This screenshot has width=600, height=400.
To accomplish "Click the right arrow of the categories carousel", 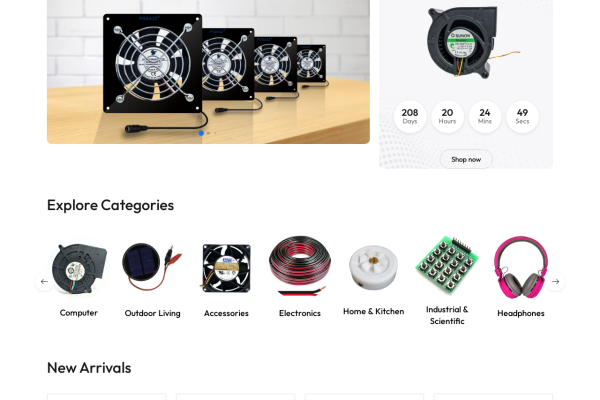I will (x=555, y=281).
